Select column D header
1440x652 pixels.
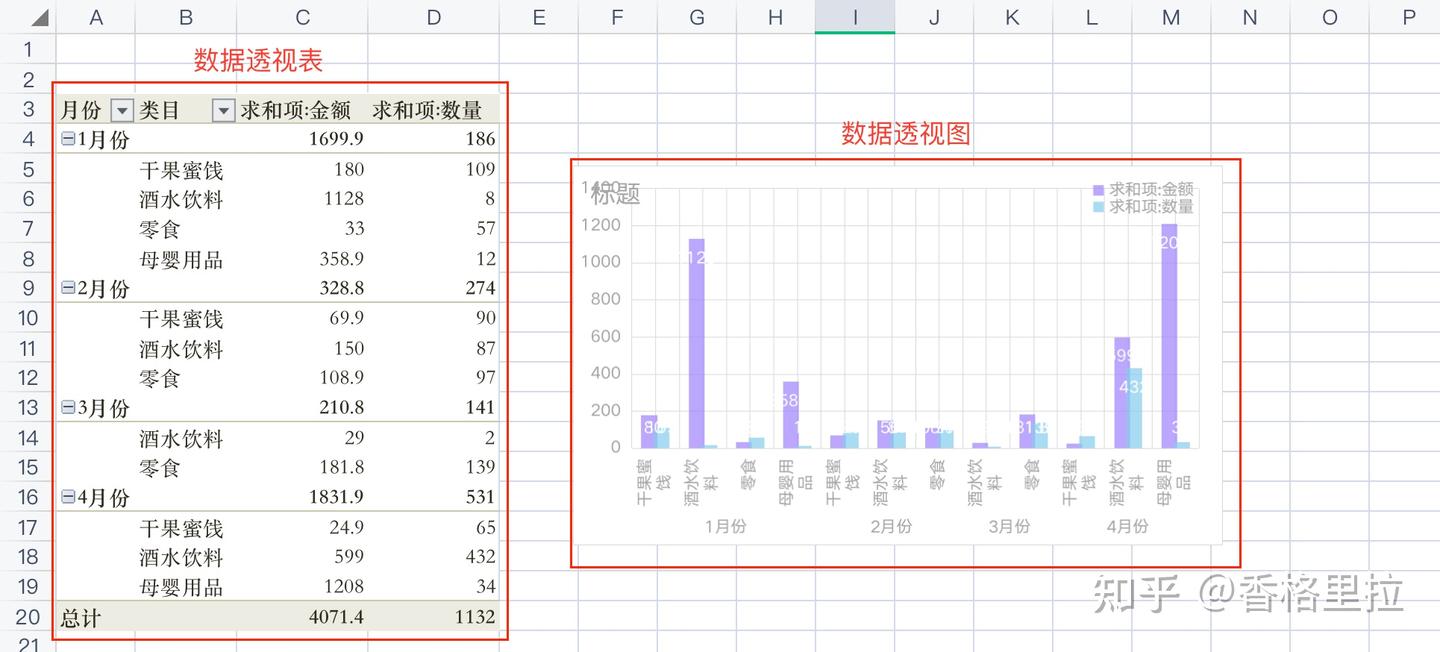click(433, 17)
